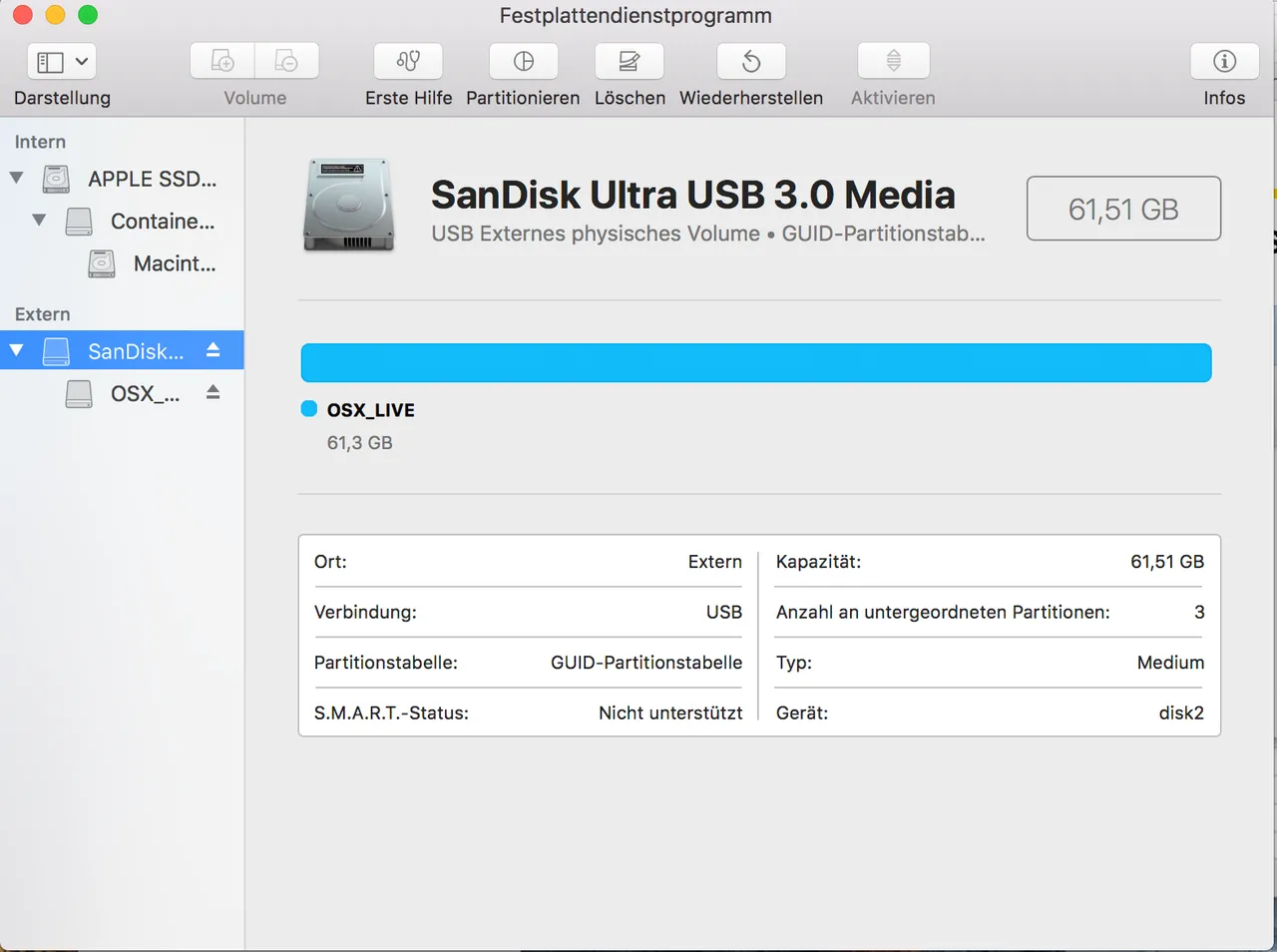Minimize window with the yellow button
1277x952 pixels.
click(x=56, y=15)
